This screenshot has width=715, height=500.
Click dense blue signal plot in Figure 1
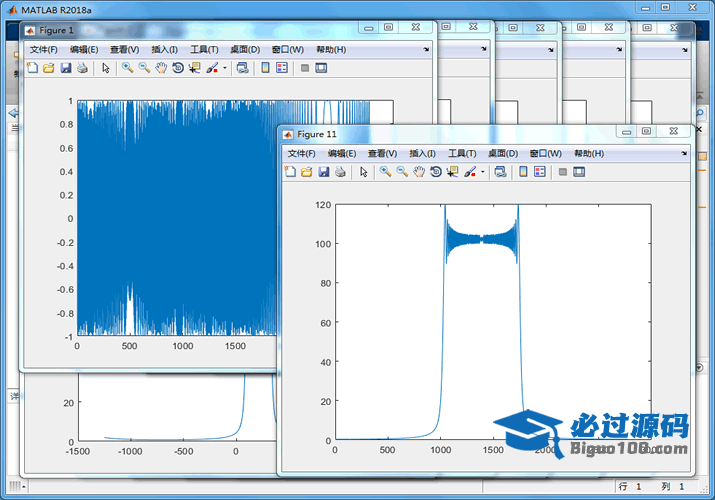click(x=177, y=218)
